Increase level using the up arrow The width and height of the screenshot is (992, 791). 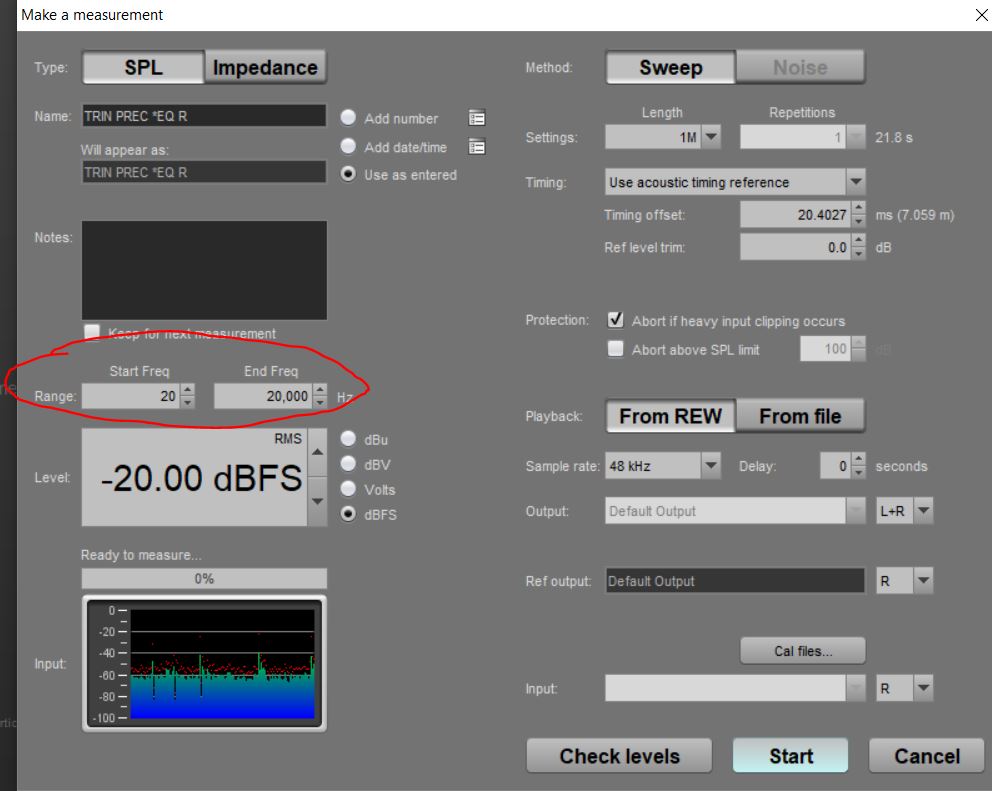pyautogui.click(x=318, y=451)
